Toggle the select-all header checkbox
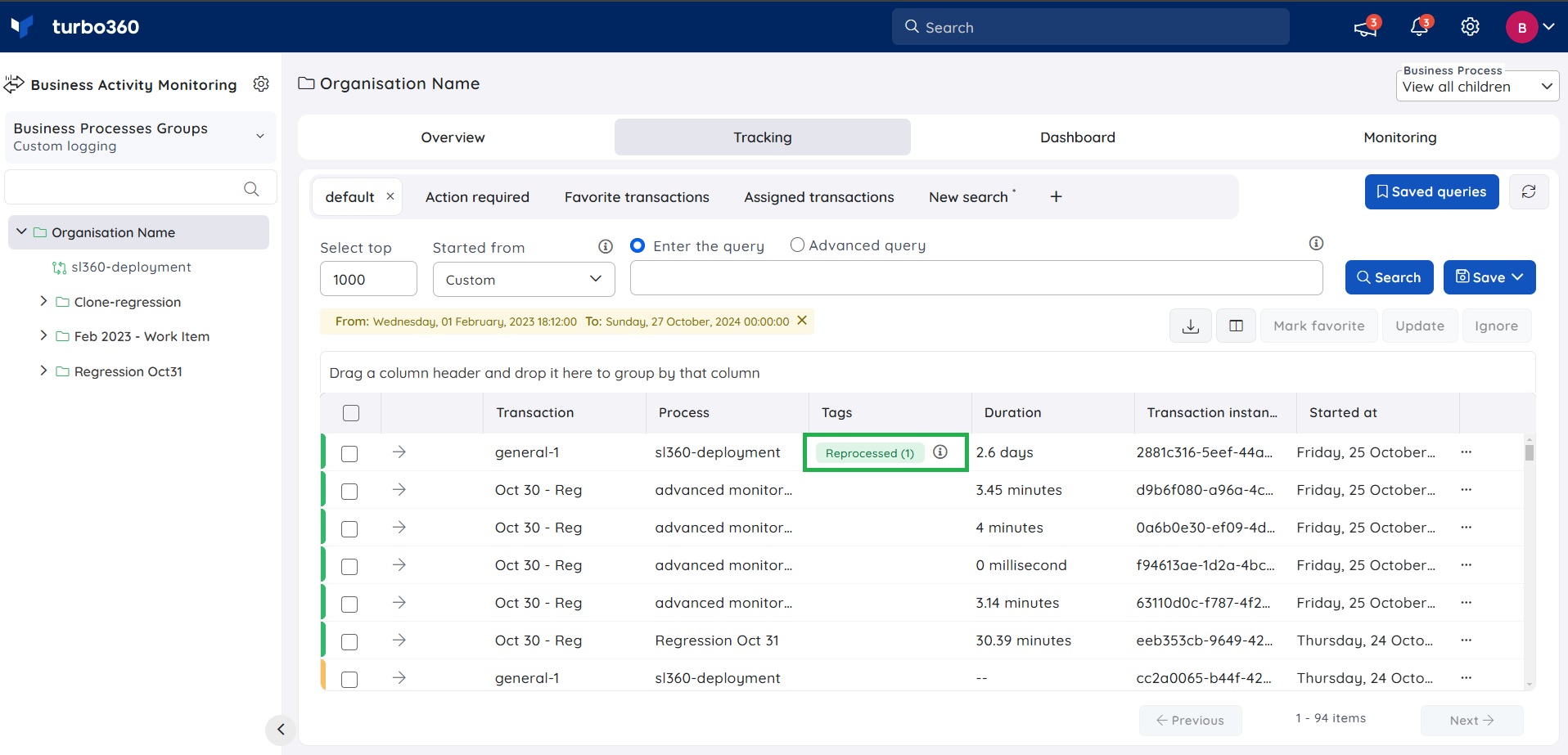 click(x=351, y=413)
